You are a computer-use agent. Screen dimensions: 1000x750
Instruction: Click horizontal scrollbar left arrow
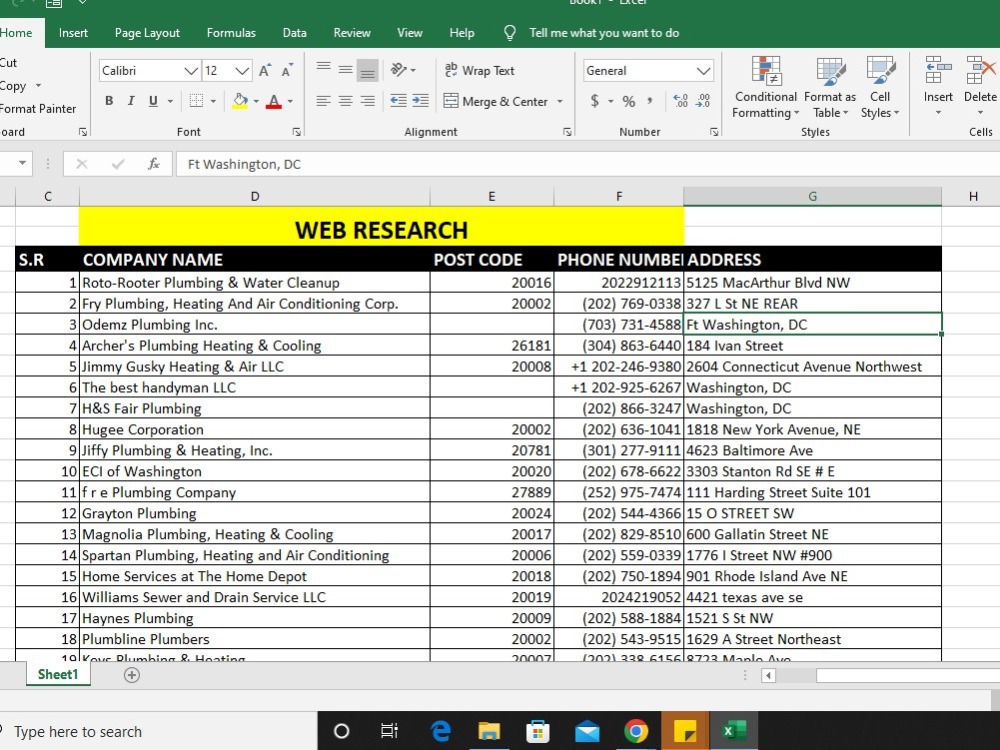pyautogui.click(x=768, y=675)
